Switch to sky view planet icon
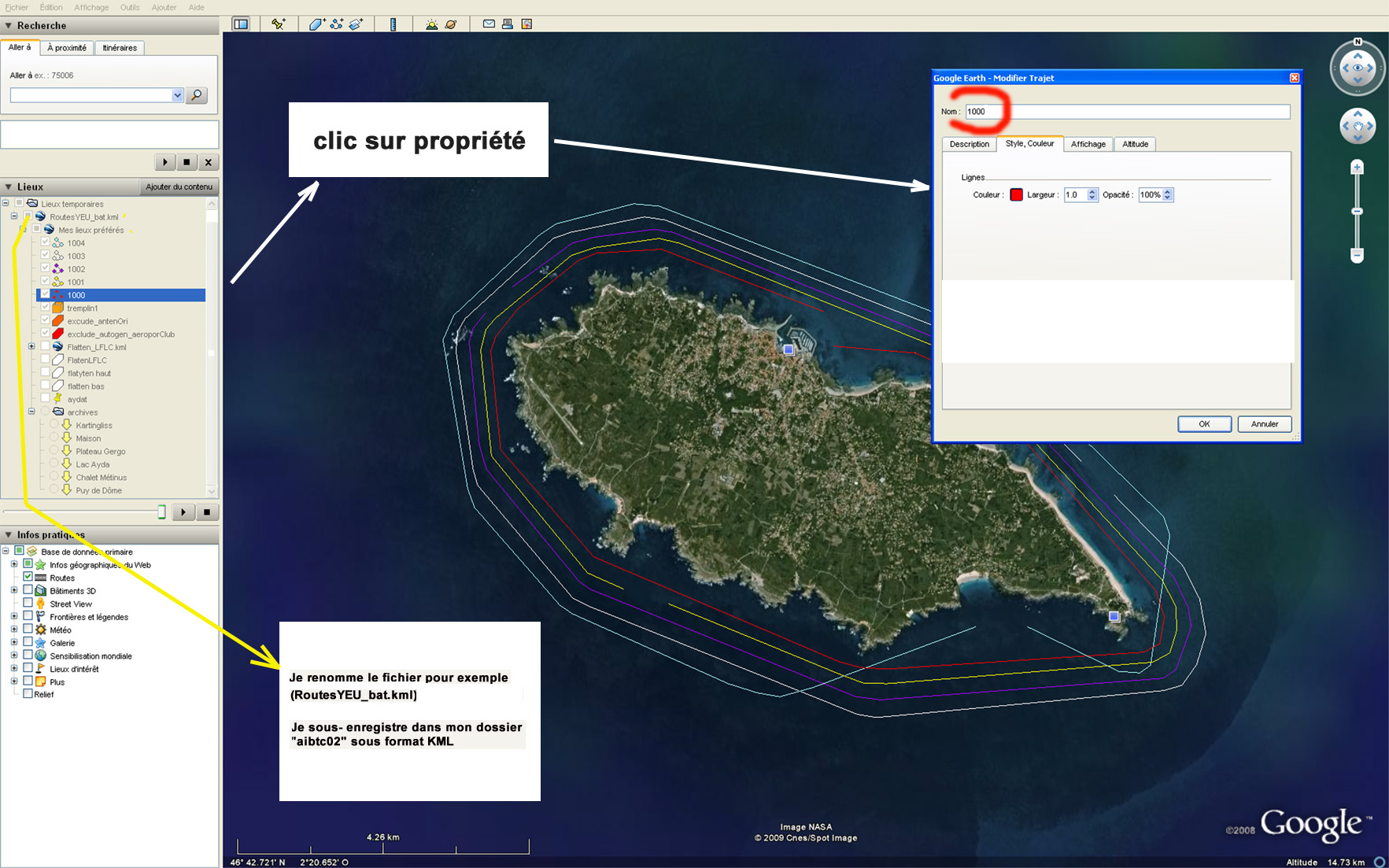This screenshot has width=1389, height=868. pos(451,24)
